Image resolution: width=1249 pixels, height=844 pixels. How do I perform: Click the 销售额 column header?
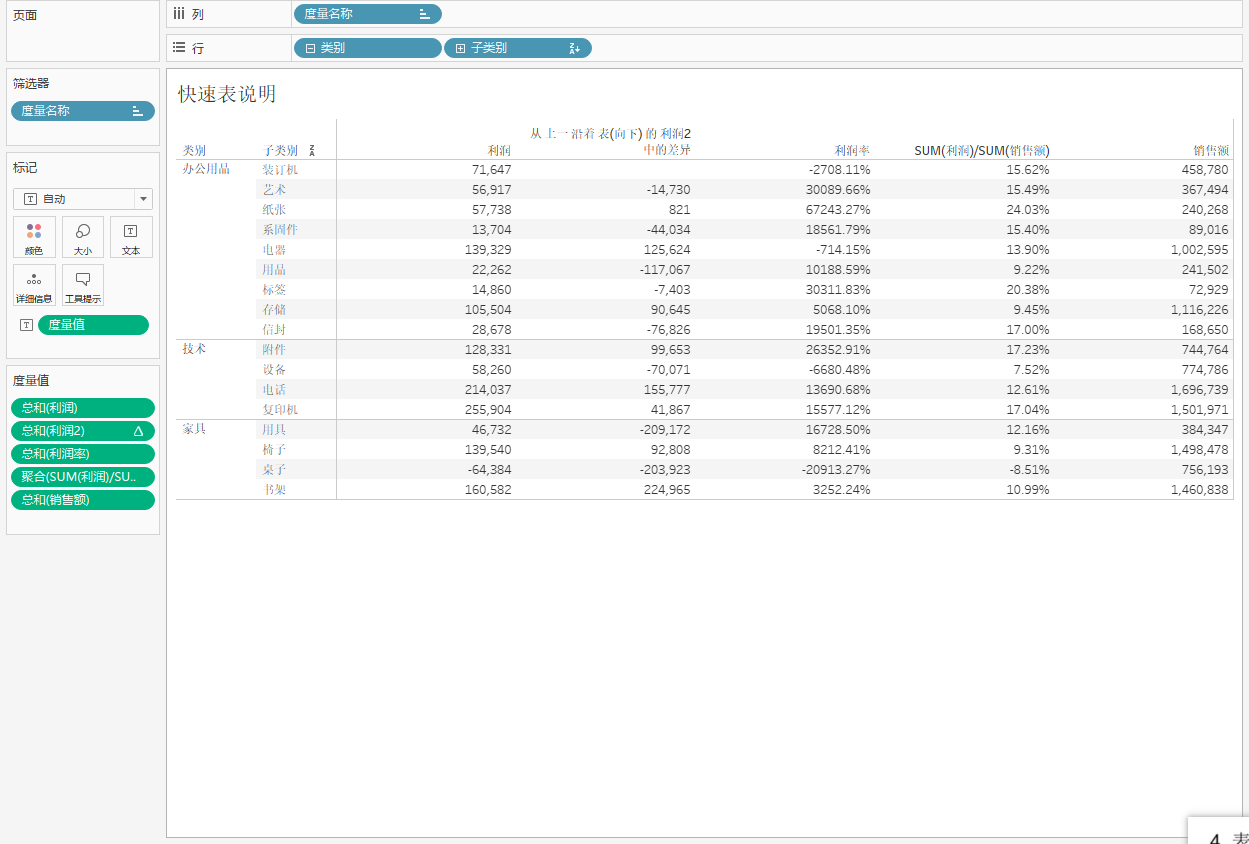click(1210, 151)
